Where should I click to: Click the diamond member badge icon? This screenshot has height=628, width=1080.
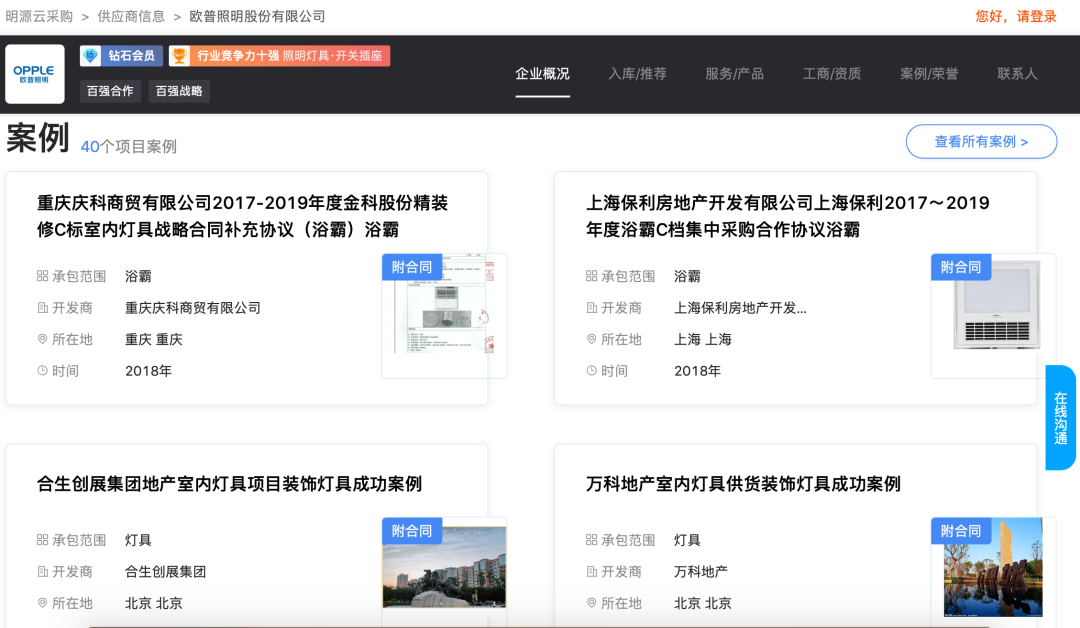coord(90,56)
